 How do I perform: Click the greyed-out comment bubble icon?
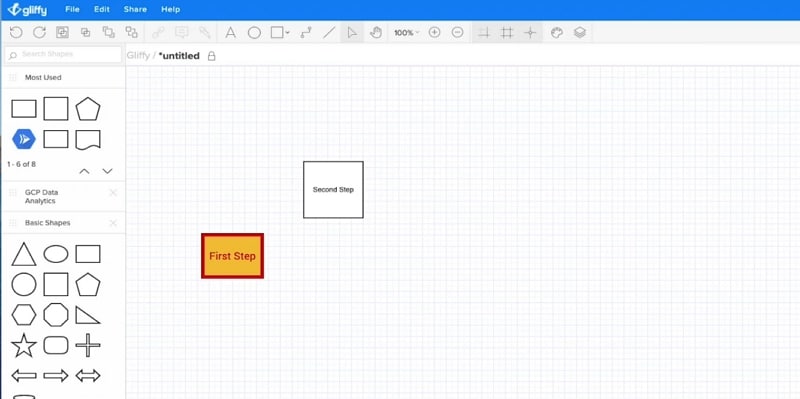[x=181, y=33]
